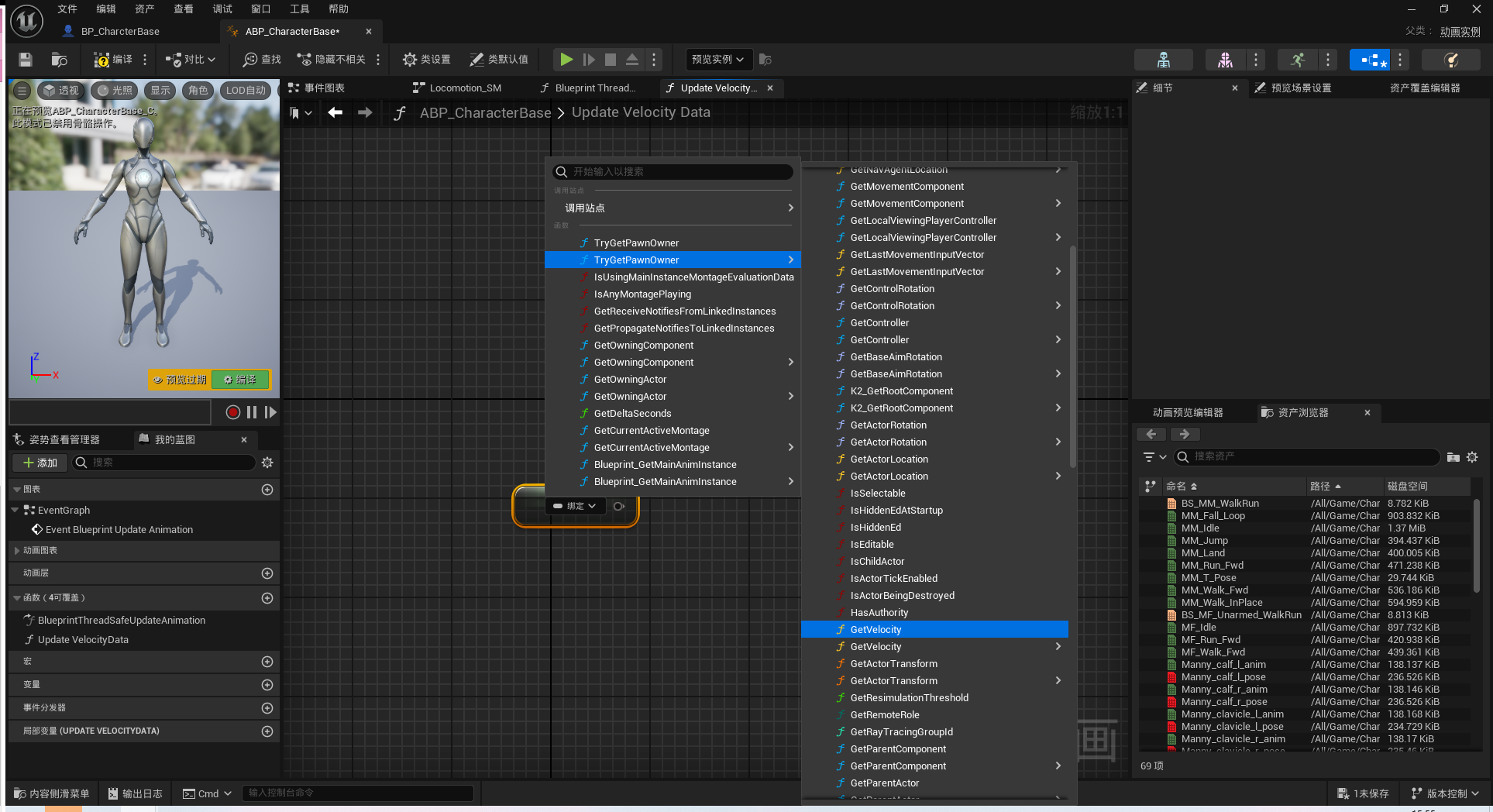The width and height of the screenshot is (1493, 812).
Task: Select Event Blueprint Update Animation
Action: pyautogui.click(x=119, y=530)
